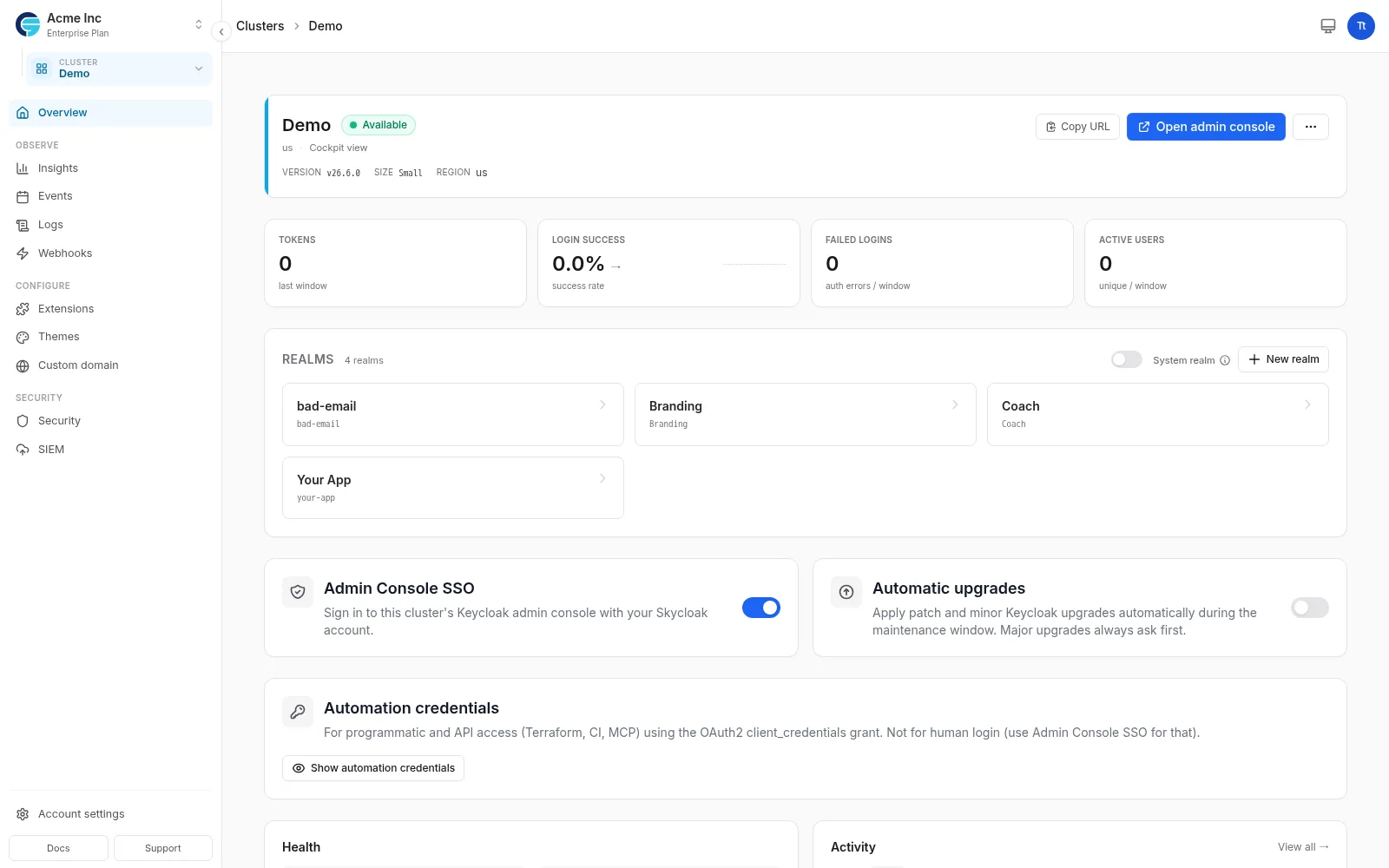Click the Logs scroll icon
Screen dimensions: 1389x868
click(x=23, y=226)
